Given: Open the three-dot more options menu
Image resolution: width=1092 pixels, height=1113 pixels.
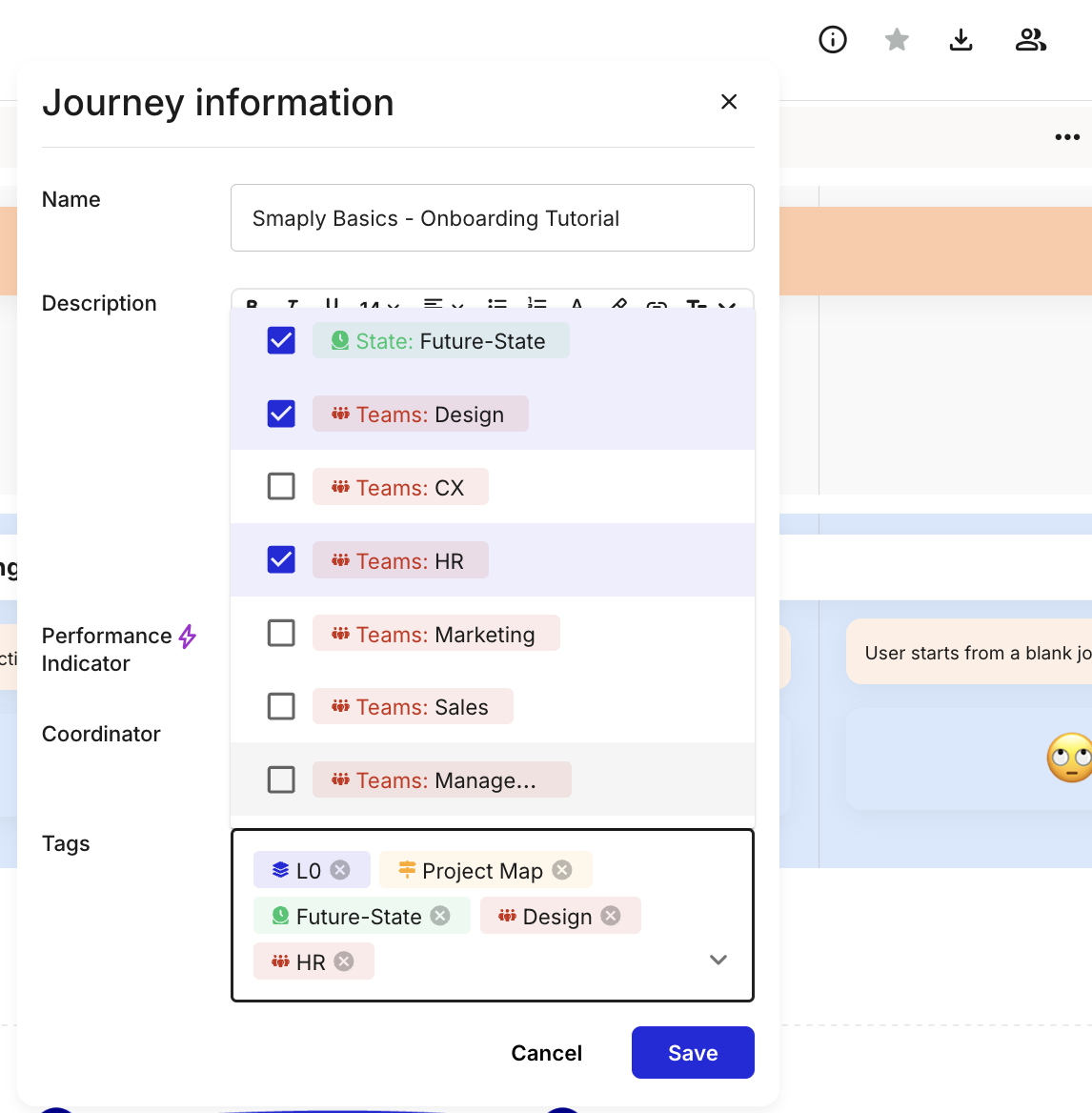Looking at the screenshot, I should tap(1067, 137).
